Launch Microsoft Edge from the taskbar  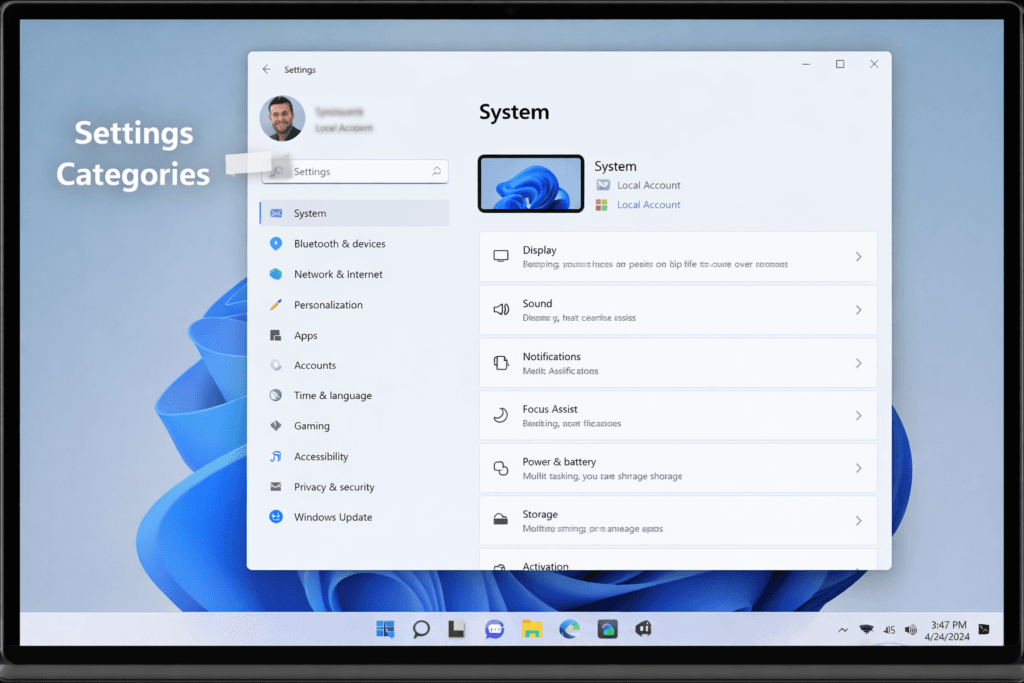(x=569, y=629)
